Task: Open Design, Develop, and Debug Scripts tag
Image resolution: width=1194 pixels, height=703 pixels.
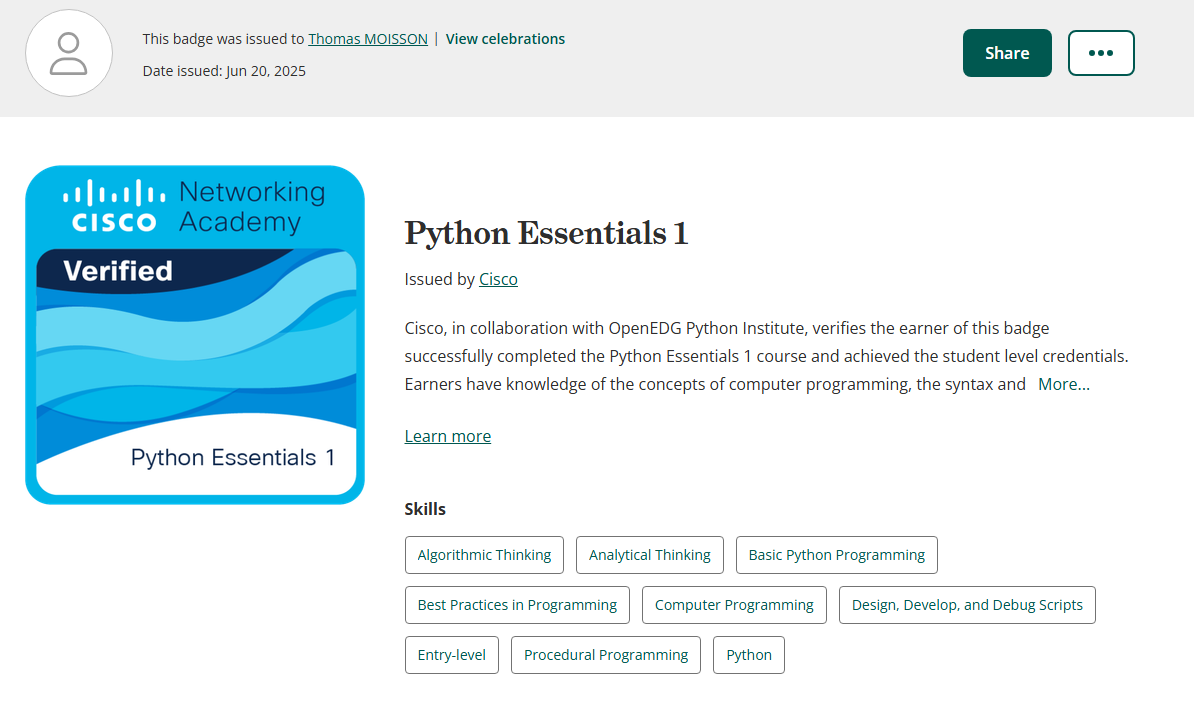Action: pyautogui.click(x=966, y=605)
